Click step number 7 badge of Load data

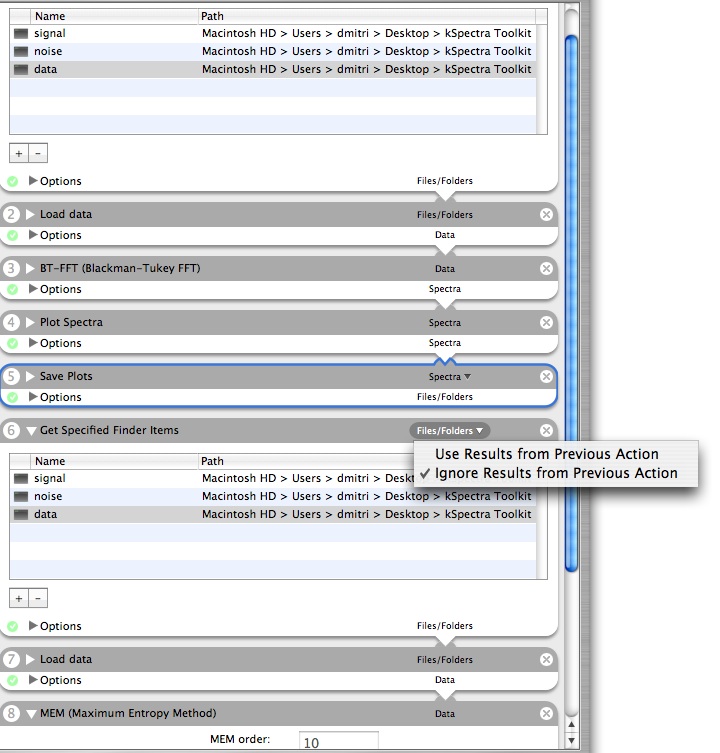click(11, 659)
